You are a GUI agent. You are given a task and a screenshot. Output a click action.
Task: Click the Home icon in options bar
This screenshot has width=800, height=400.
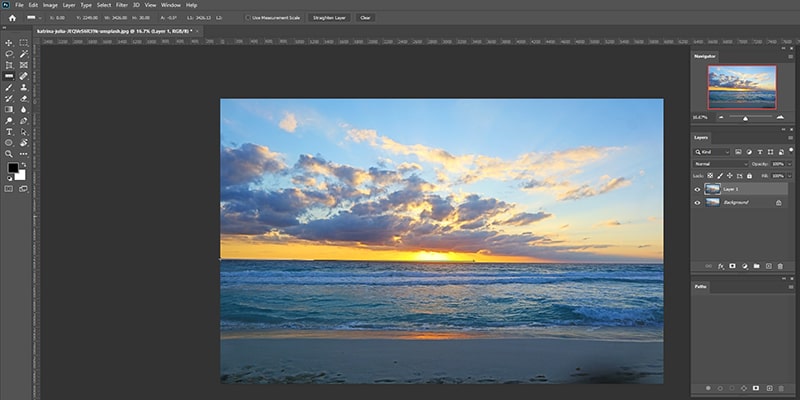[12, 18]
